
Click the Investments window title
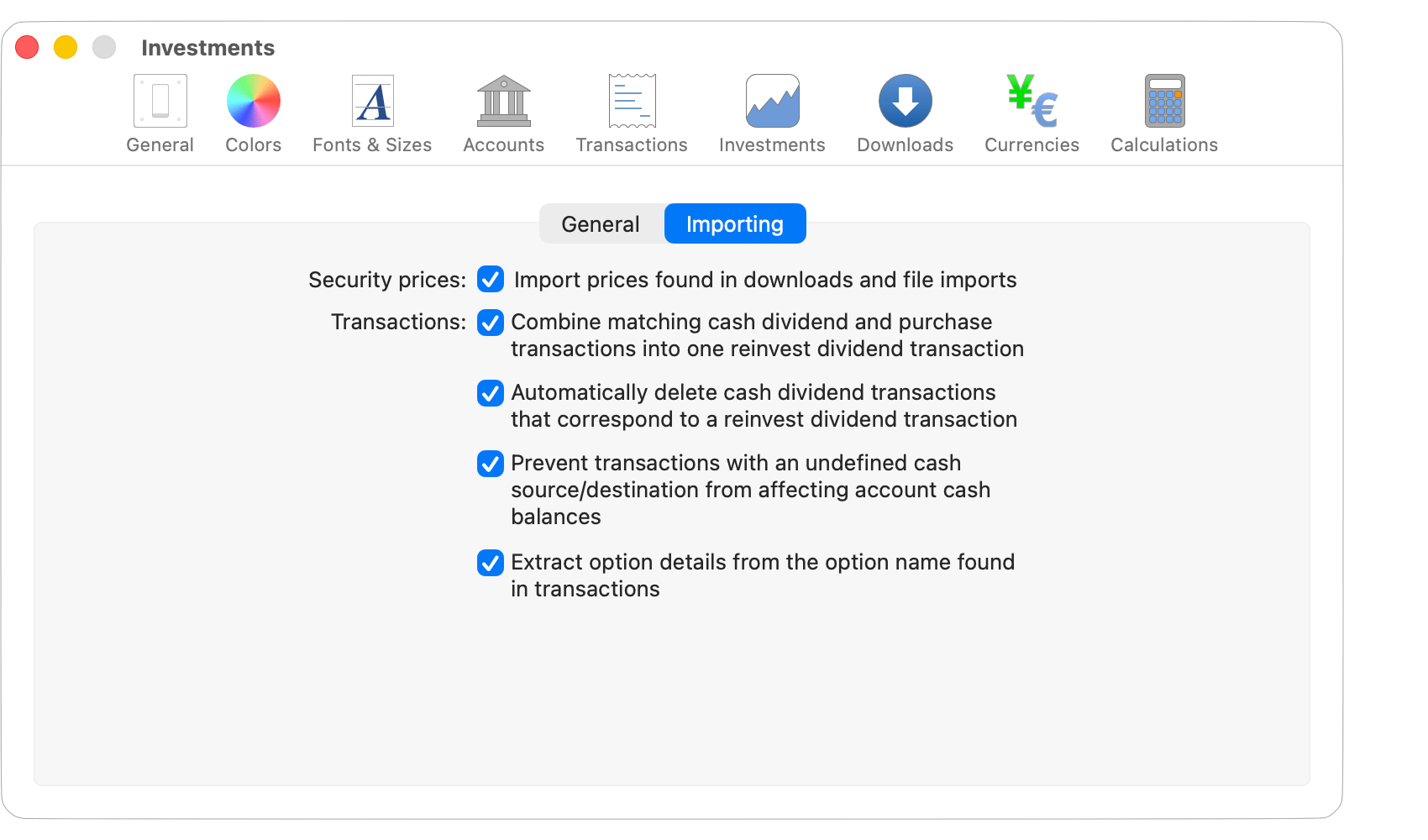(x=207, y=47)
